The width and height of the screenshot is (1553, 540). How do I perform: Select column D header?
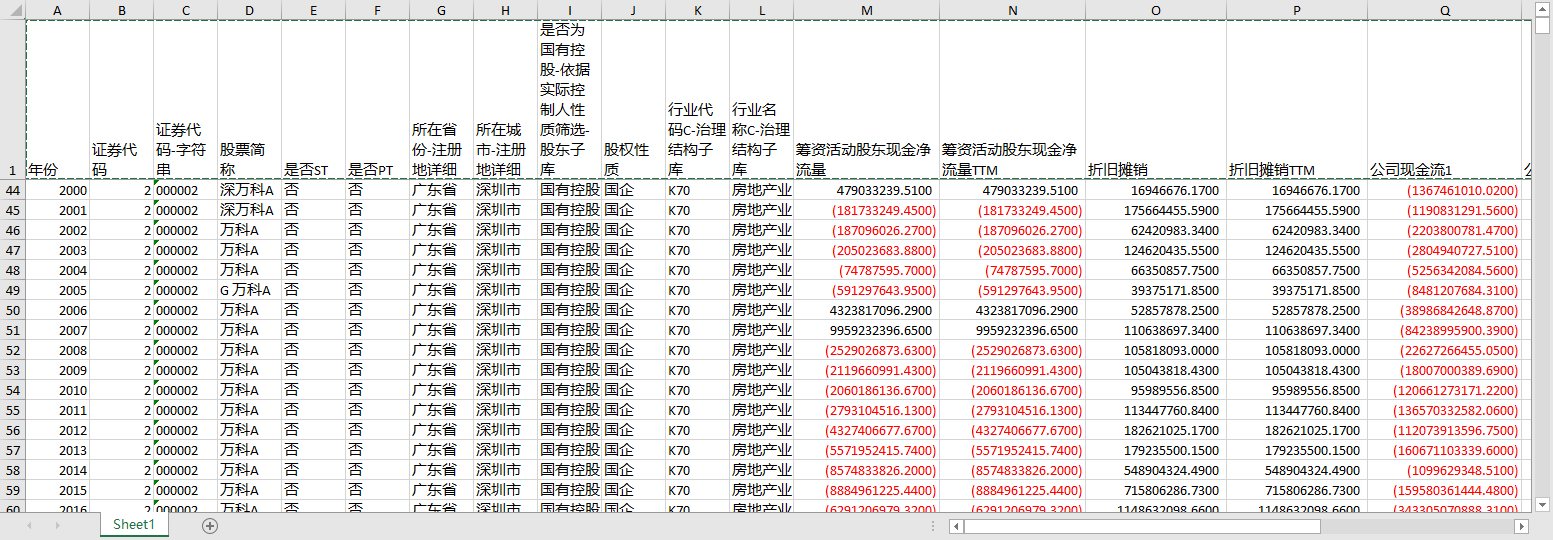pos(249,10)
